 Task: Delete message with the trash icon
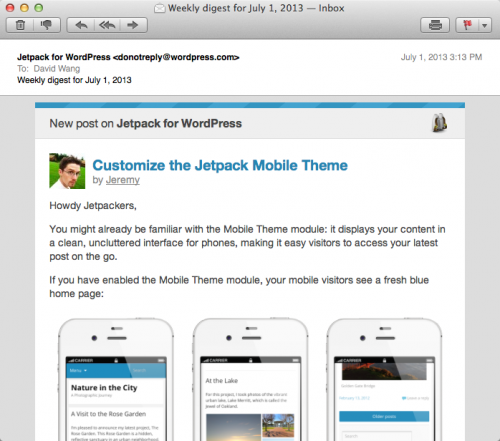20,25
